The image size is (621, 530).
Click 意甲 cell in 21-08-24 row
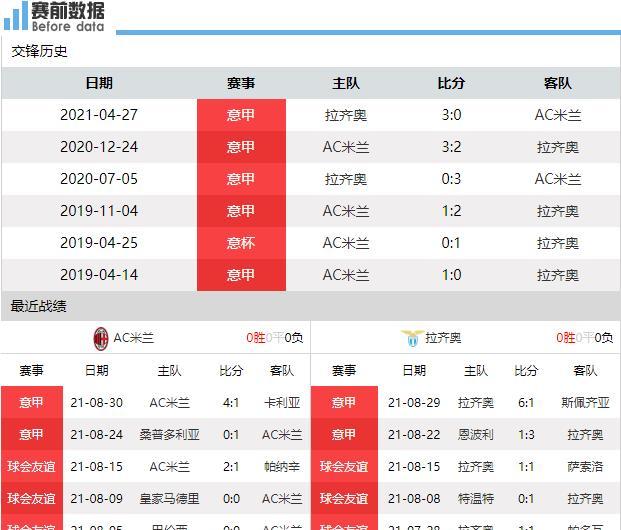[32, 435]
